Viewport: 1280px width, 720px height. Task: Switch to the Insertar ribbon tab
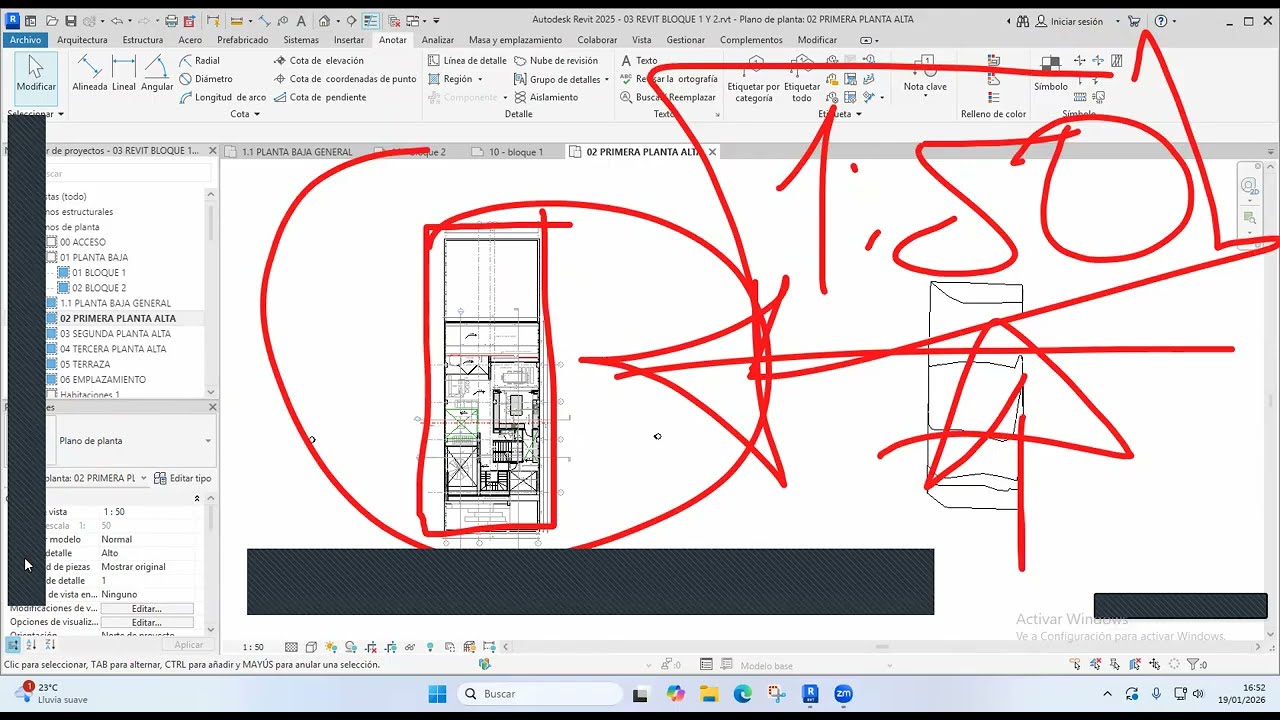tap(349, 40)
